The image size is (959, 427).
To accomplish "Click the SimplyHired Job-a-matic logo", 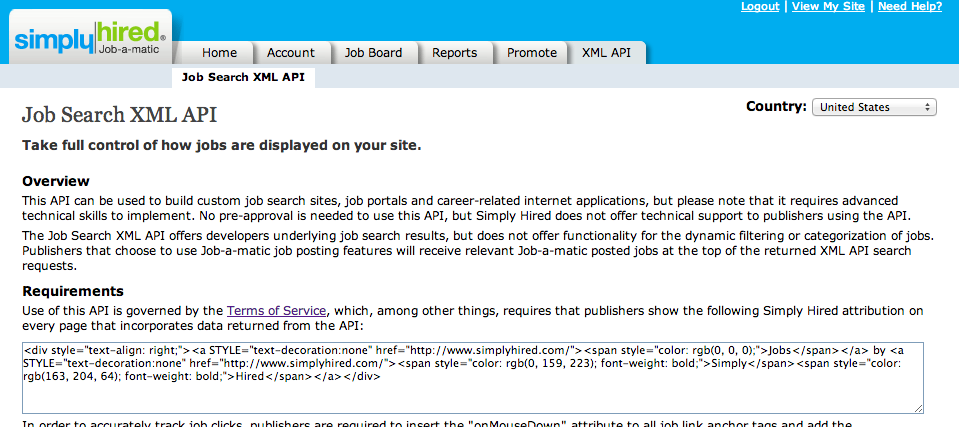I will (90, 37).
